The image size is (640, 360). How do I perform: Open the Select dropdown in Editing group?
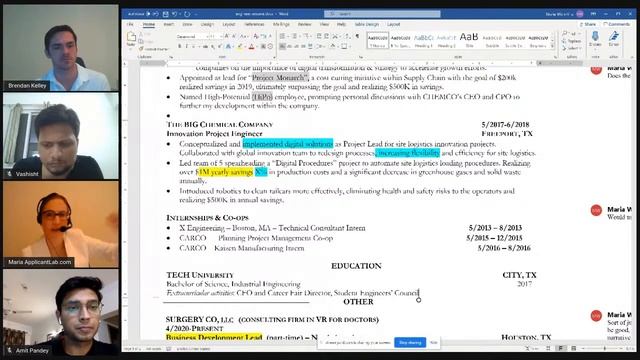point(571,48)
